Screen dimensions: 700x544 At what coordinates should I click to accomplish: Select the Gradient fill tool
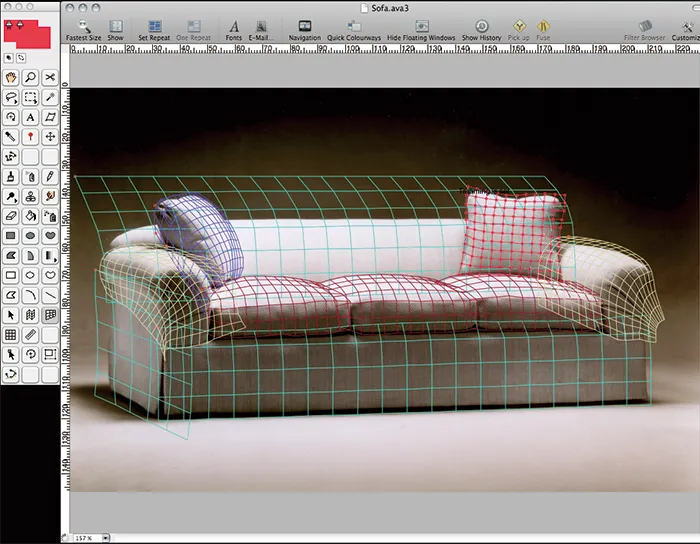point(50,256)
